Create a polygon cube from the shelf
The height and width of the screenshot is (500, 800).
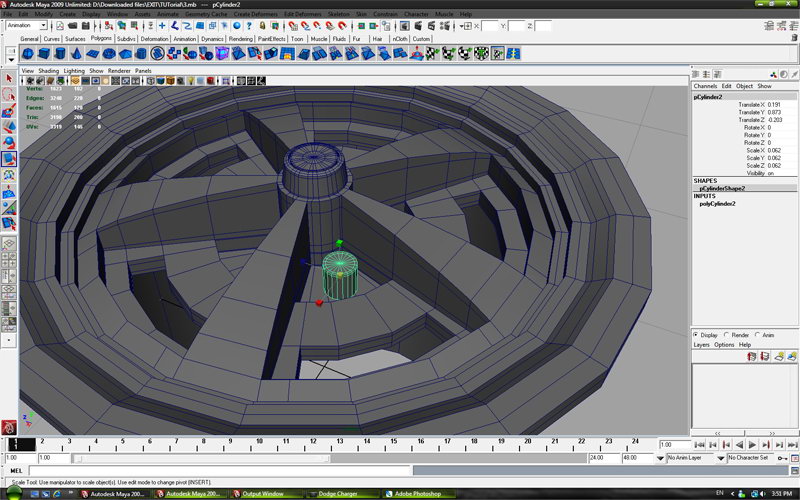click(x=46, y=54)
